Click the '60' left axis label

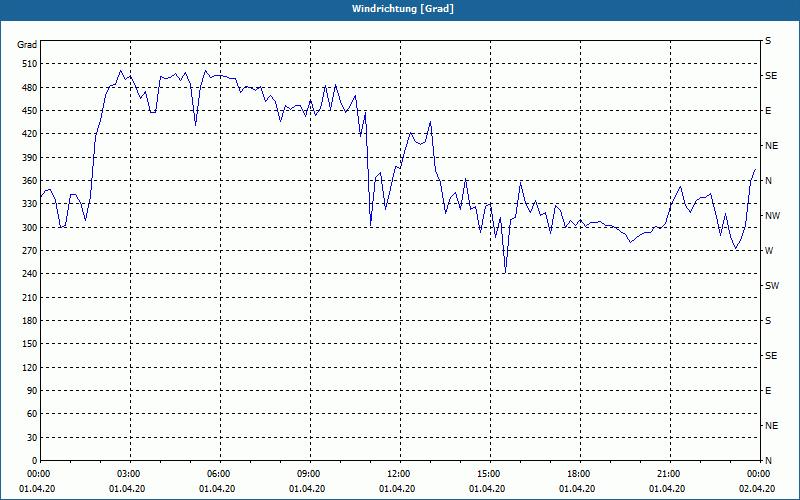point(32,414)
